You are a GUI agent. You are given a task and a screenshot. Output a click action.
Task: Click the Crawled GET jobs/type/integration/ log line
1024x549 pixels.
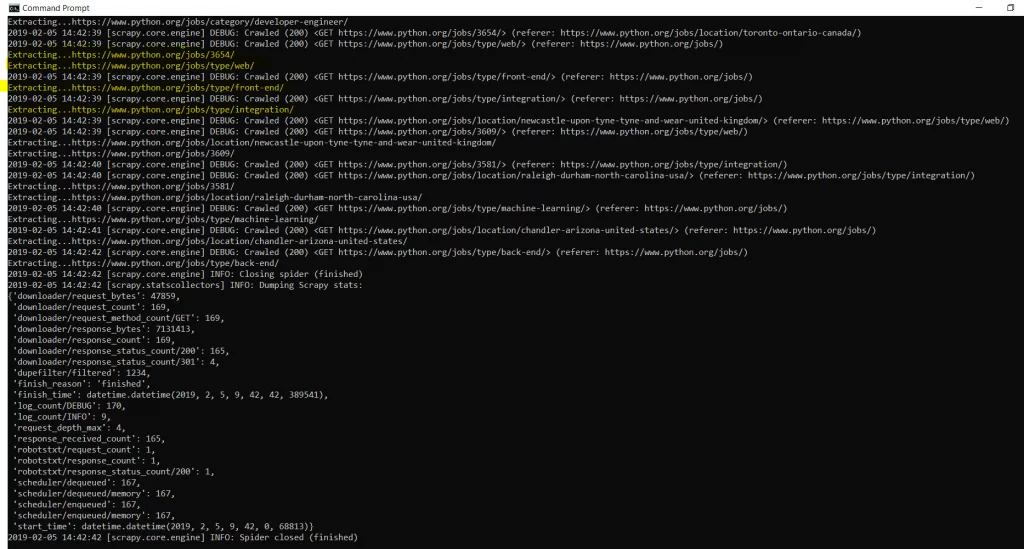pos(385,99)
